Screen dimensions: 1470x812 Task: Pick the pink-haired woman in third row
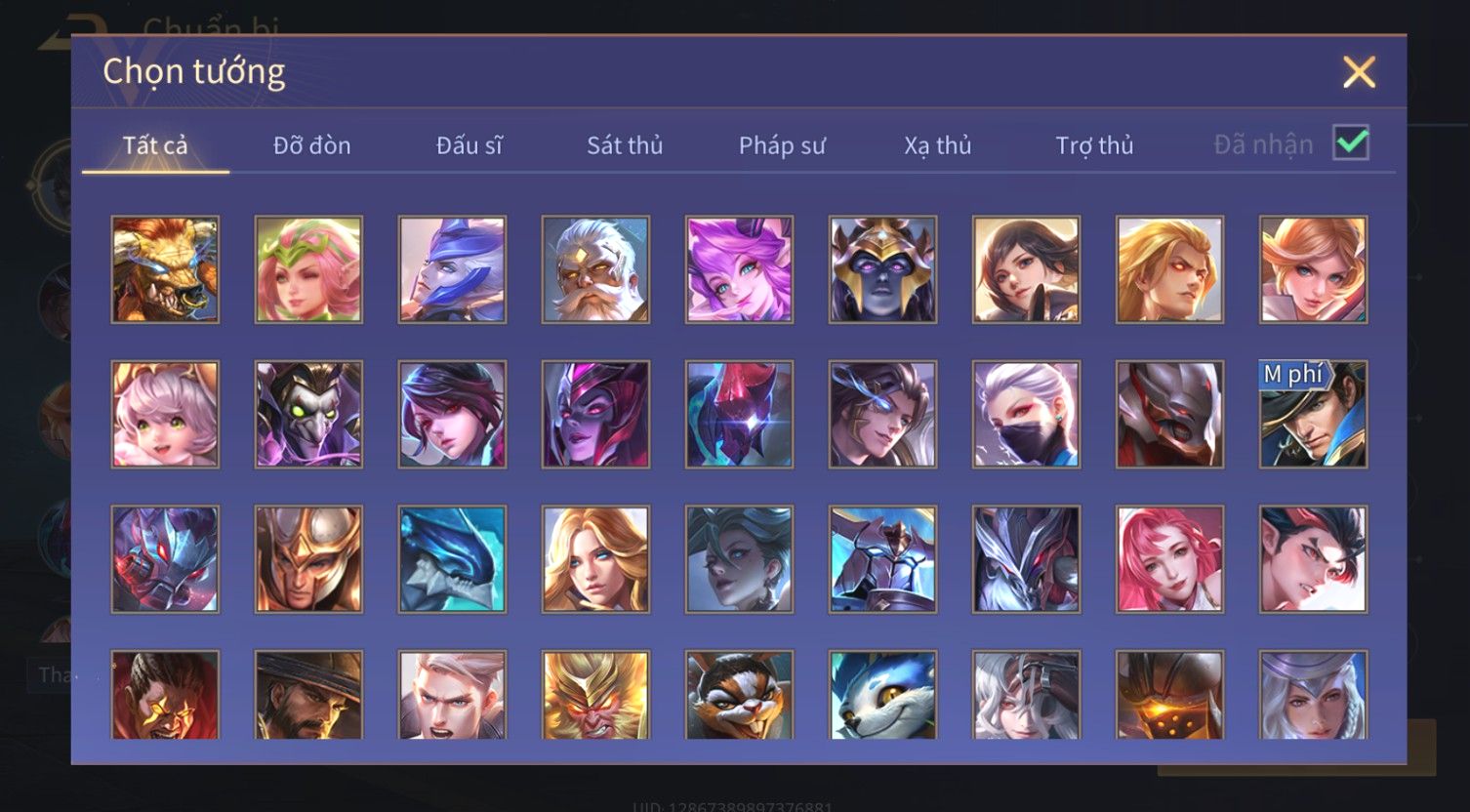click(x=1169, y=559)
